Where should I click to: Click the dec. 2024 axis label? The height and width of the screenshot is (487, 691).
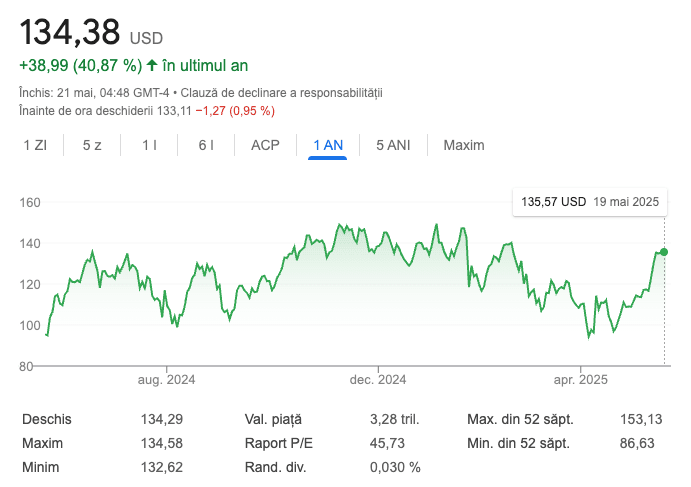tap(378, 379)
